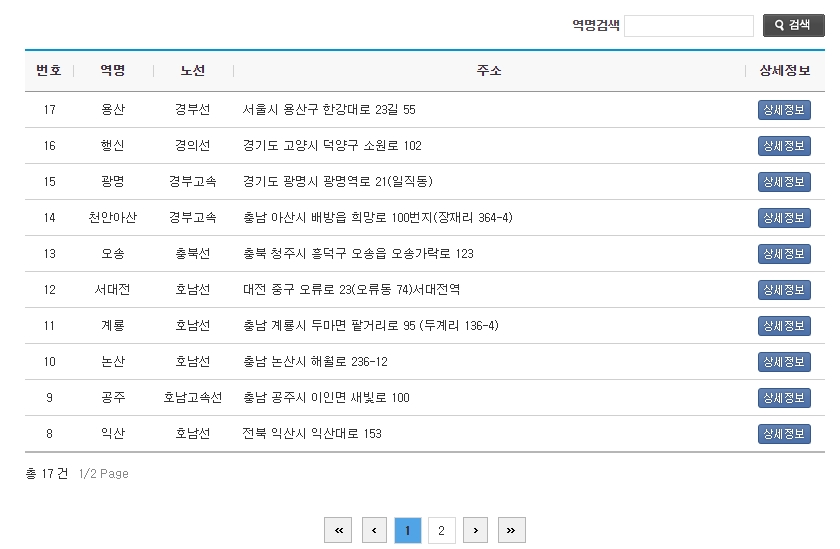Open 상세정보 for 오송 station
The image size is (840, 549).
(784, 253)
